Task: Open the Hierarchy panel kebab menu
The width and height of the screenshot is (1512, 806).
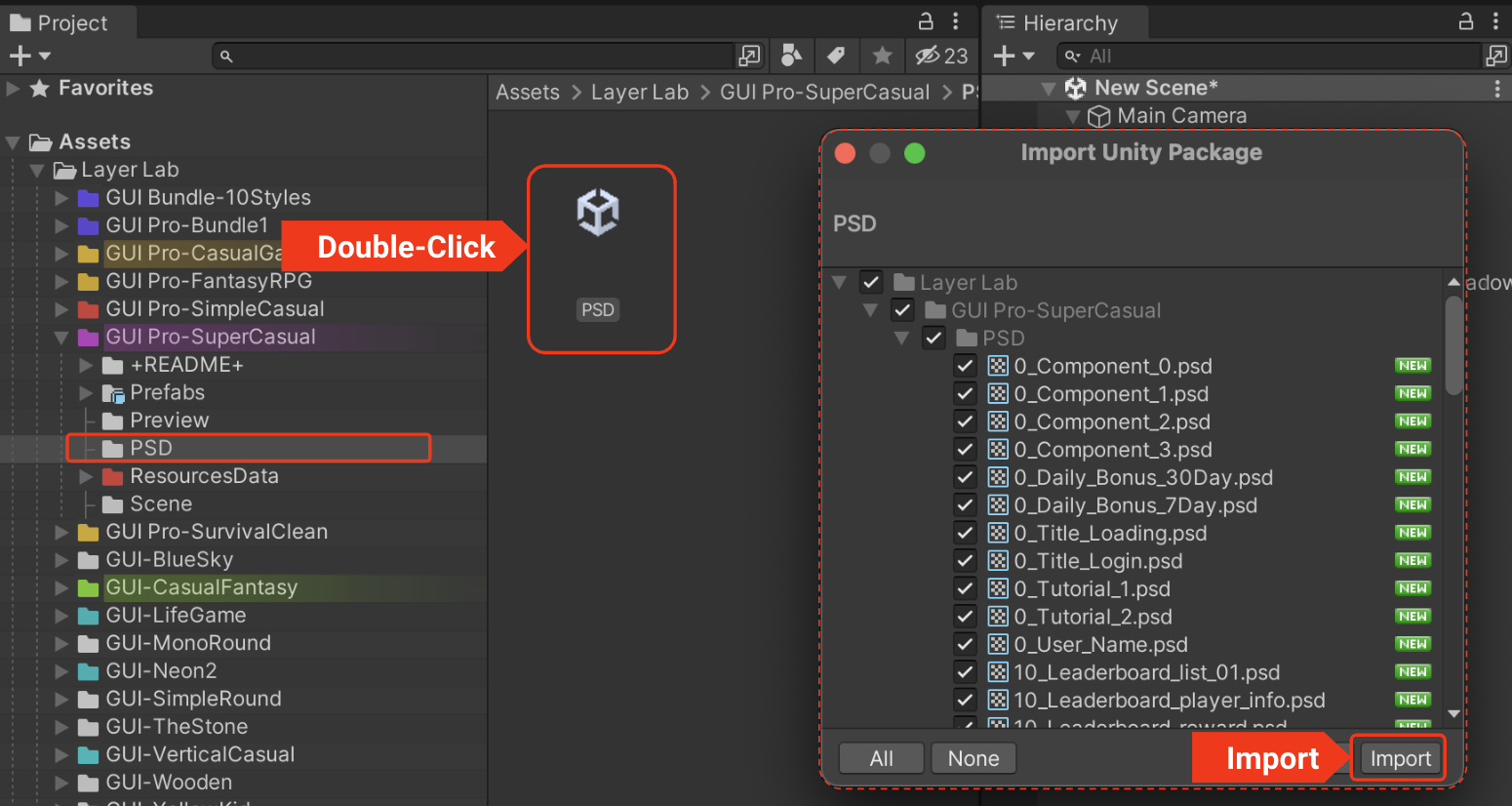Action: click(x=1494, y=20)
